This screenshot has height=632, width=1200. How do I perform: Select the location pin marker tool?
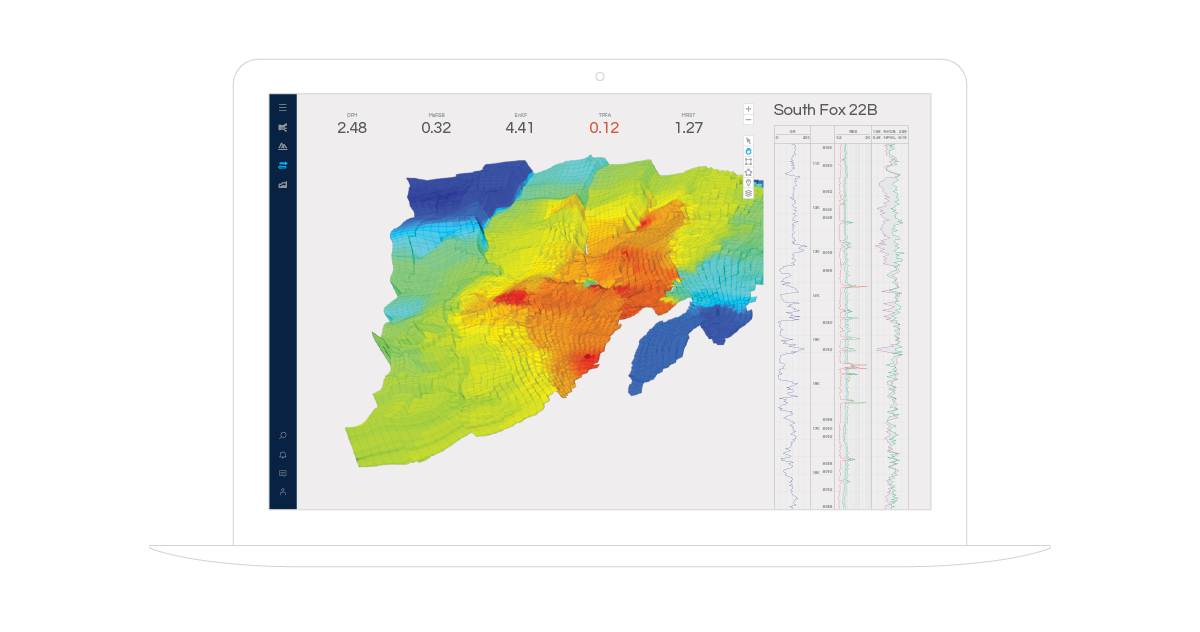748,182
